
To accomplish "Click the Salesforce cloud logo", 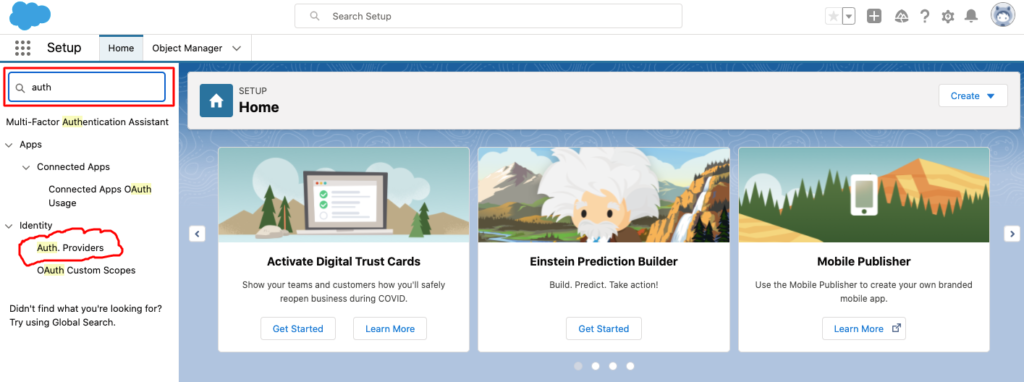I will pyautogui.click(x=30, y=16).
